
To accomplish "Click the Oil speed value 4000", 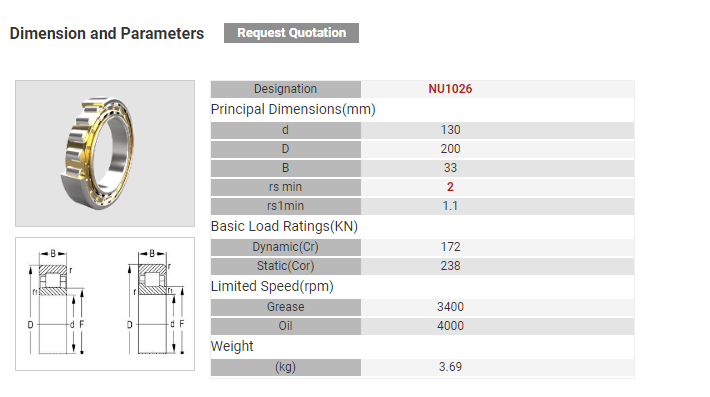I will 450,326.
